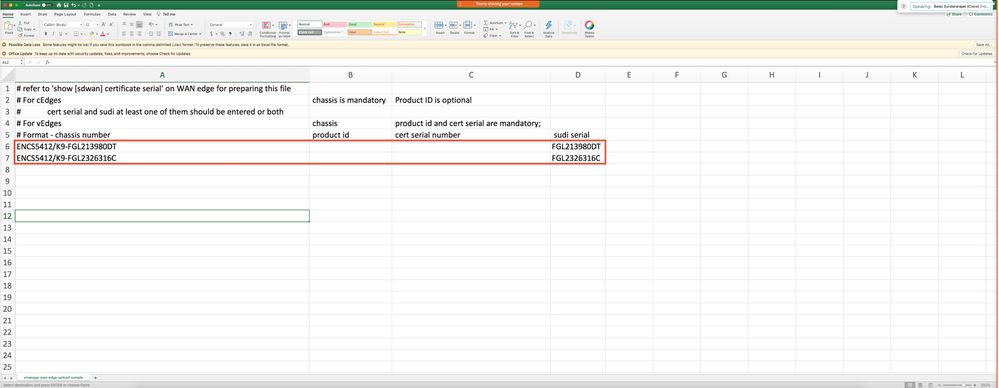The height and width of the screenshot is (388, 999).
Task: Launch the Analyze Data tool
Action: [x=549, y=29]
